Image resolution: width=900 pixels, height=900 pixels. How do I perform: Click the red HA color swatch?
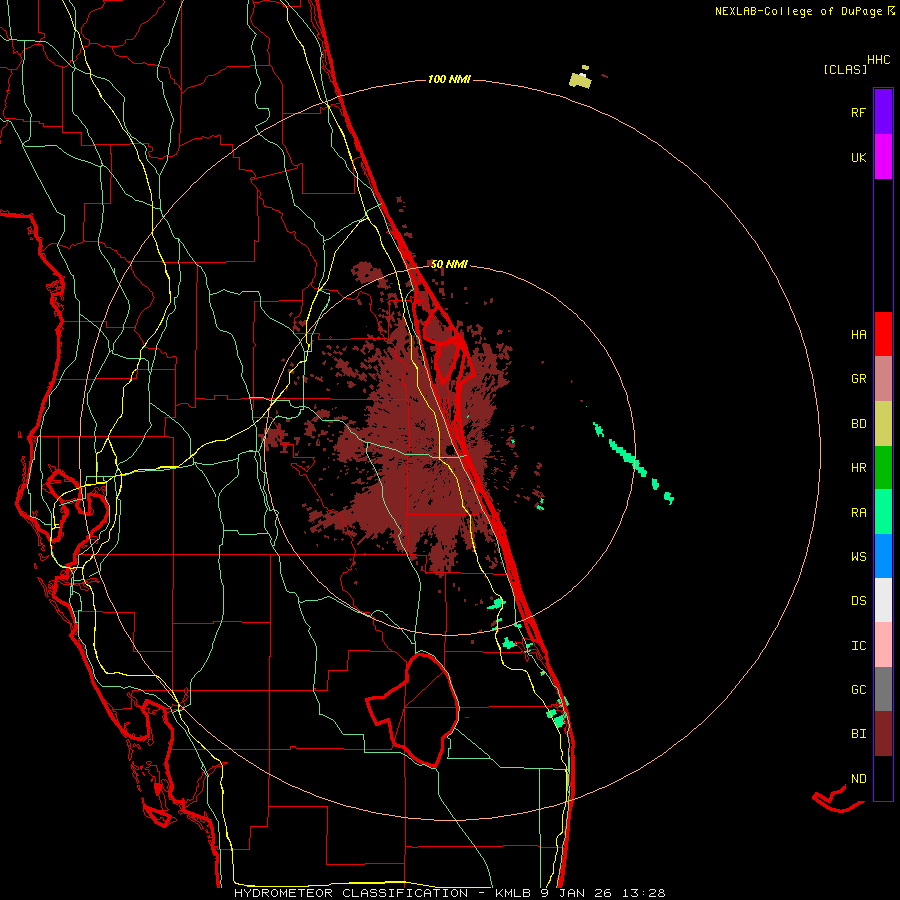883,334
